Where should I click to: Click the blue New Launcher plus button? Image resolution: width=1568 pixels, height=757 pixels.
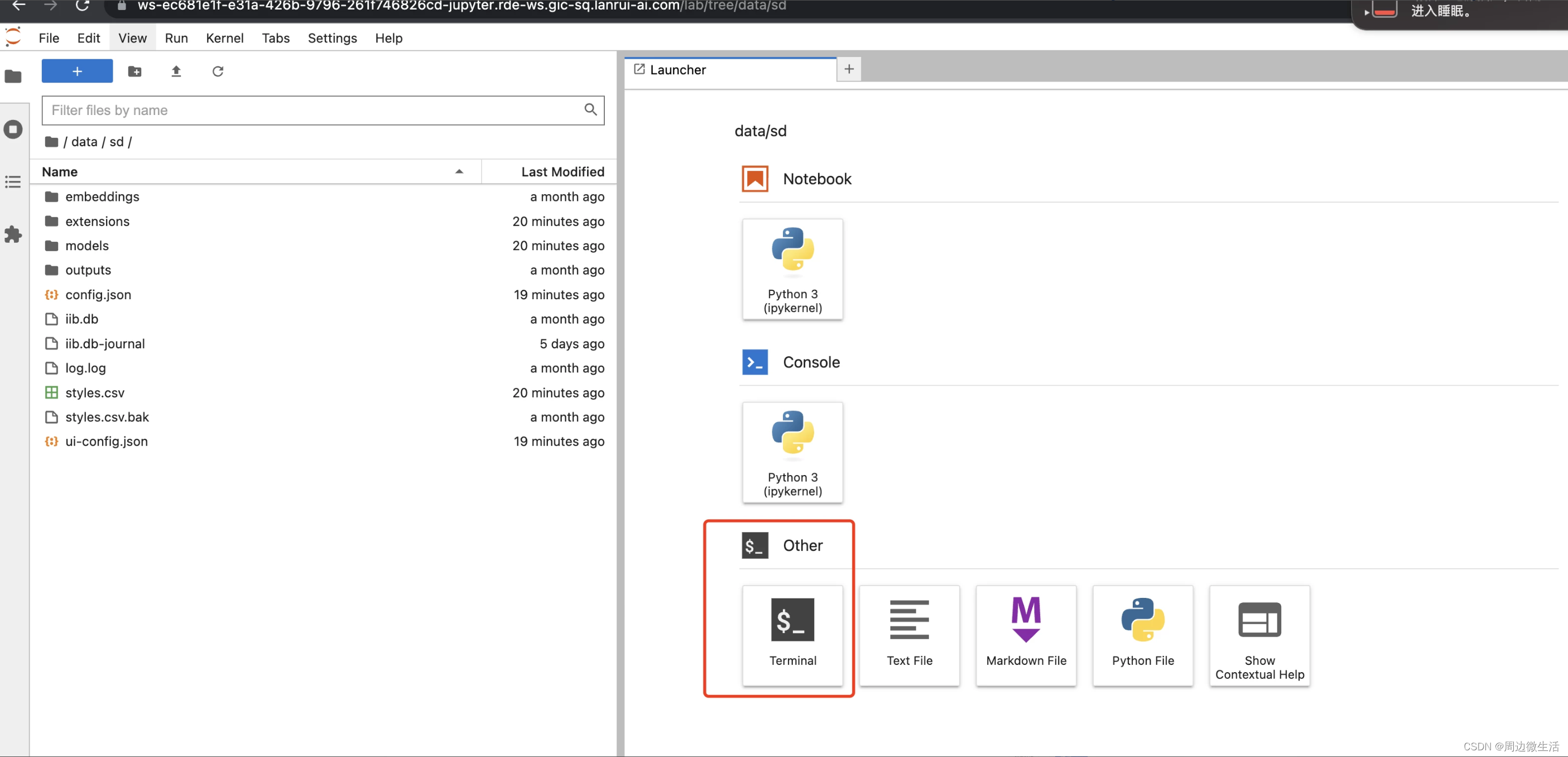tap(76, 71)
